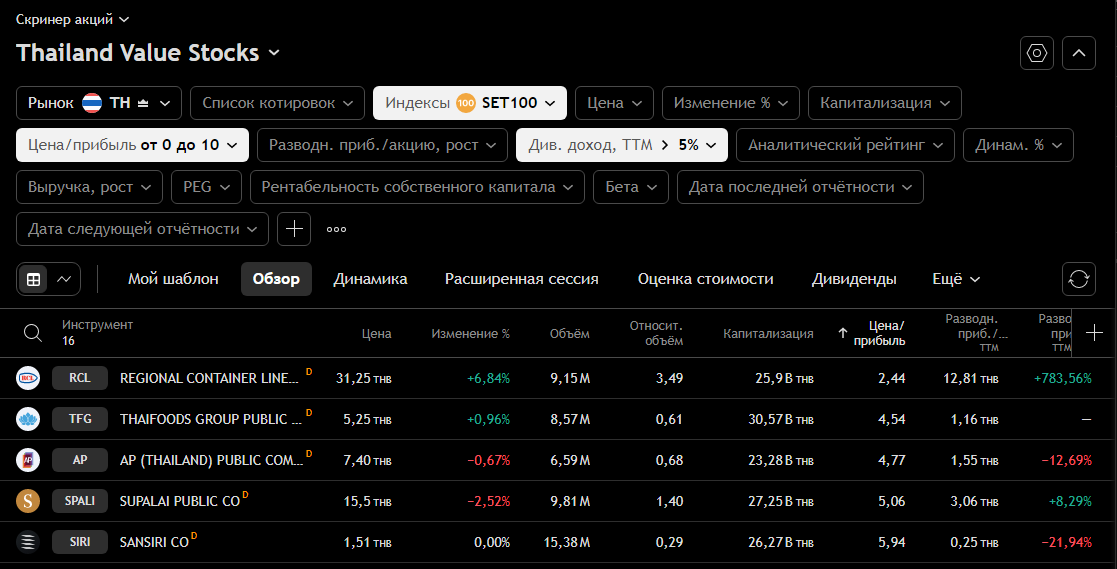Open the Динам. % filter
Screen dimensions: 1117x569
coord(1019,145)
